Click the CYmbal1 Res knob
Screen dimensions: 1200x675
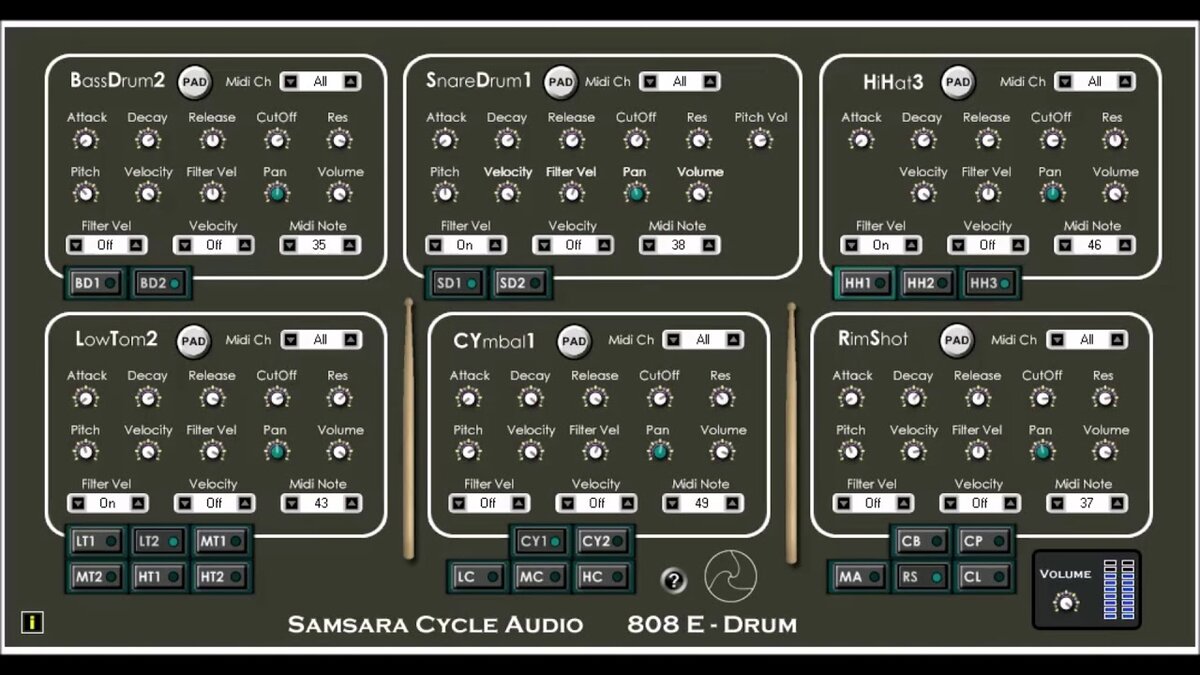tap(720, 397)
